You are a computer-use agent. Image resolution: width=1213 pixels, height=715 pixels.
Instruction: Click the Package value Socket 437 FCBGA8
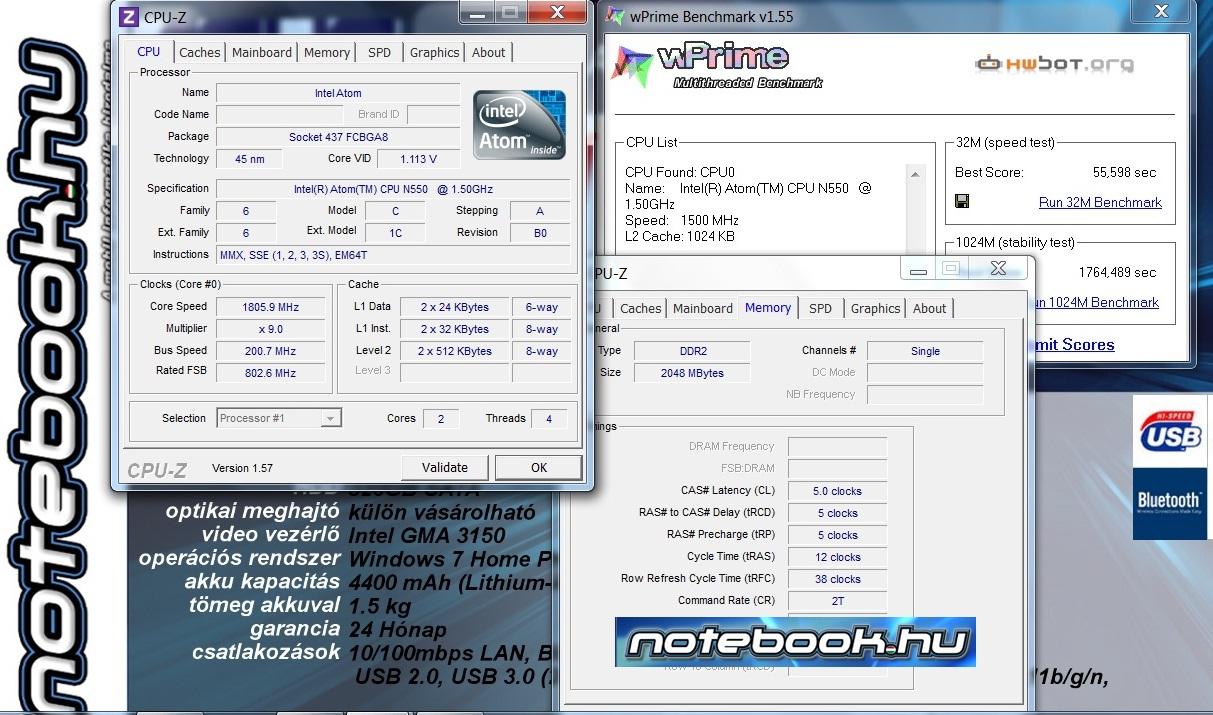tap(338, 137)
